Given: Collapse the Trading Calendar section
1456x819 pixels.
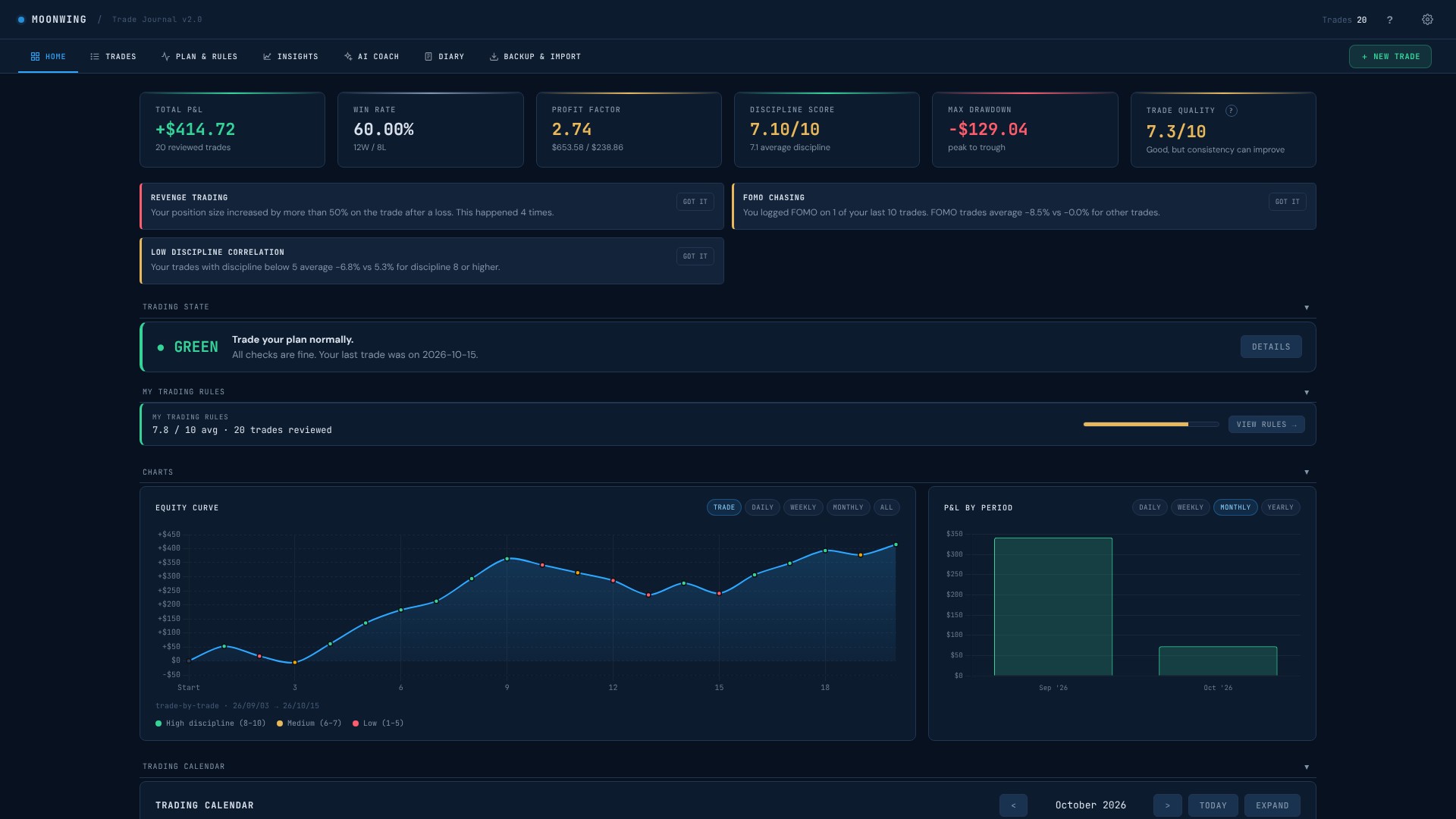Looking at the screenshot, I should (1307, 767).
